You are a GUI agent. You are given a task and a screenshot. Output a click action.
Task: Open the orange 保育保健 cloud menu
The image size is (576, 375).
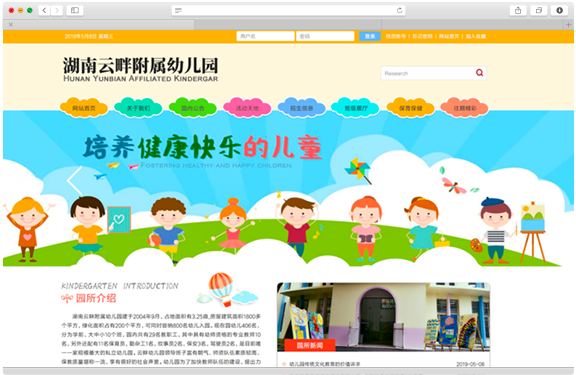410,108
